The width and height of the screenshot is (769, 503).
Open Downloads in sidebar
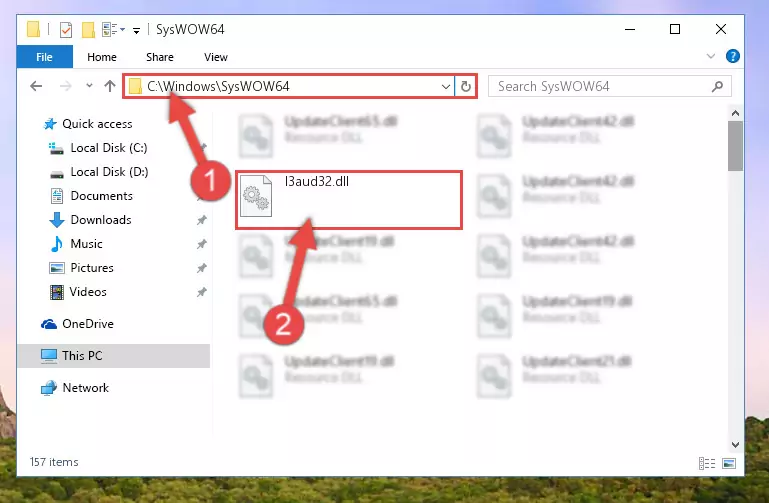pos(101,220)
